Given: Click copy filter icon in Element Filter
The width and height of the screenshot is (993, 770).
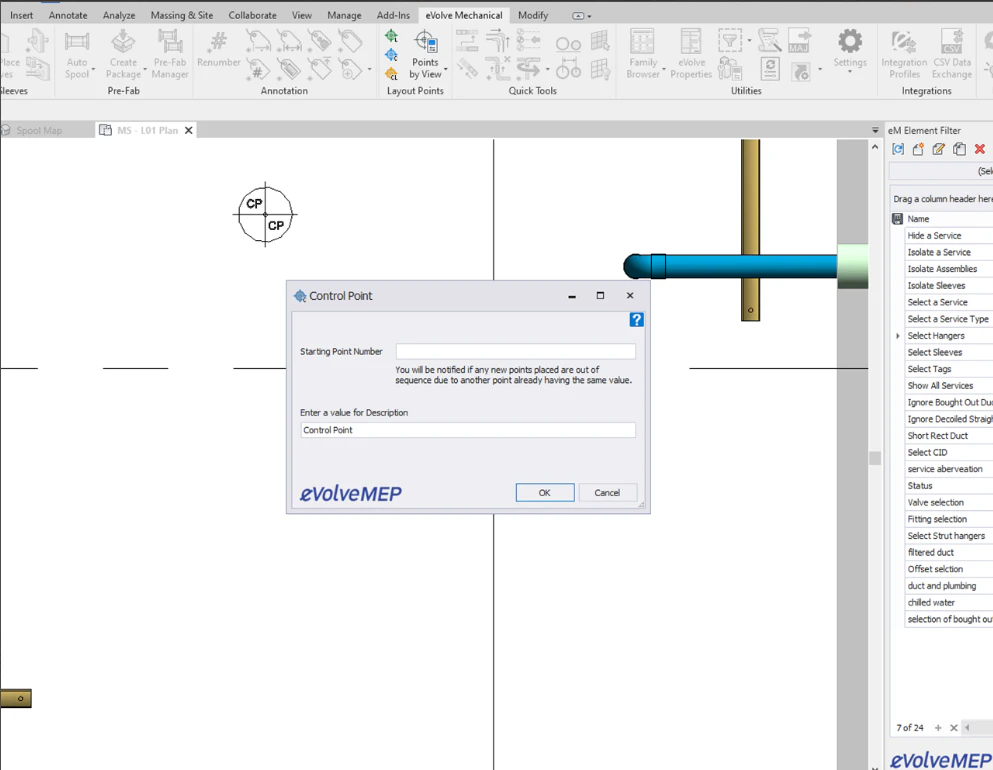Looking at the screenshot, I should [959, 150].
